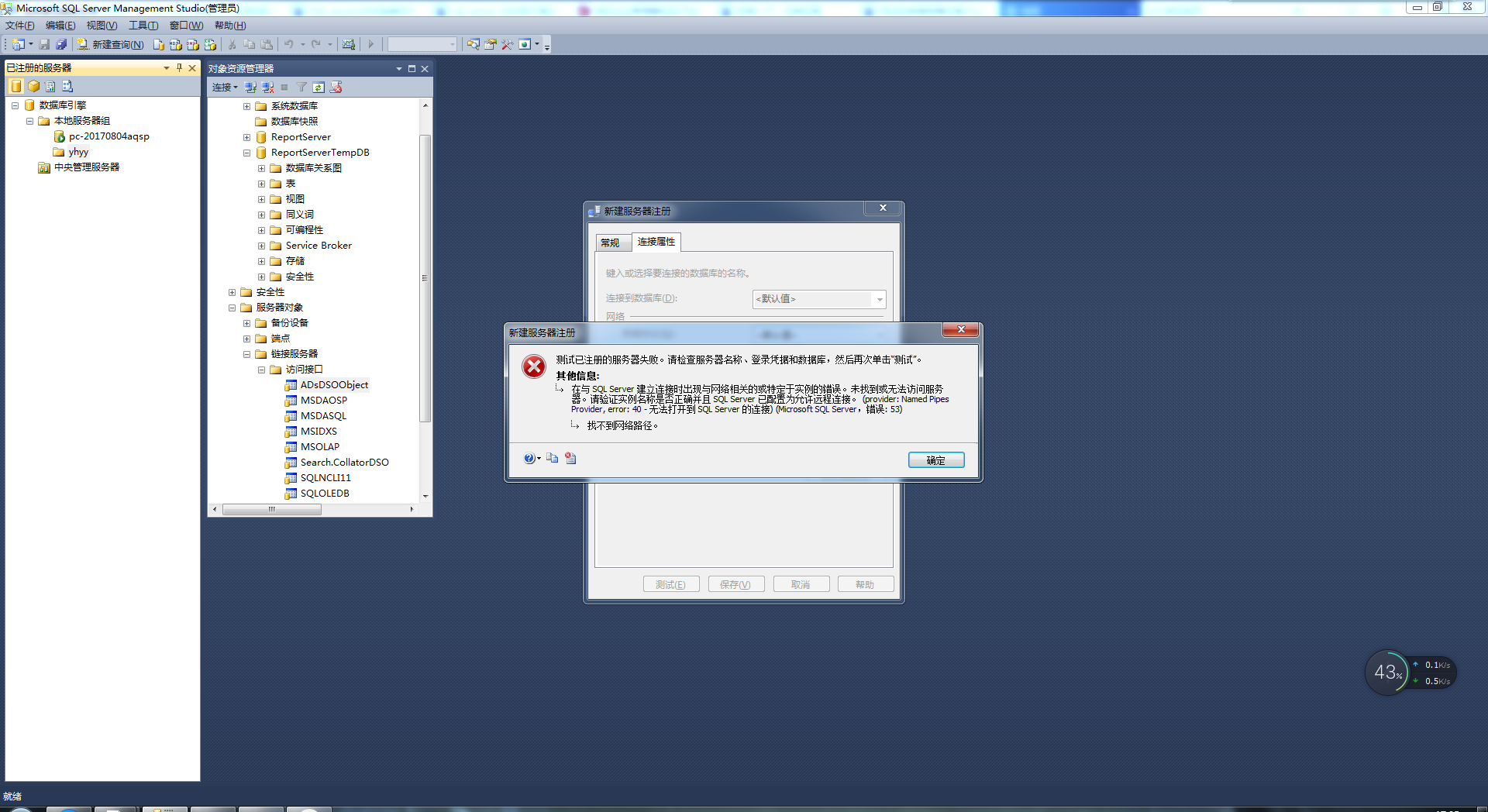Expand the ReportServer database node
The width and height of the screenshot is (1488, 812).
[246, 137]
